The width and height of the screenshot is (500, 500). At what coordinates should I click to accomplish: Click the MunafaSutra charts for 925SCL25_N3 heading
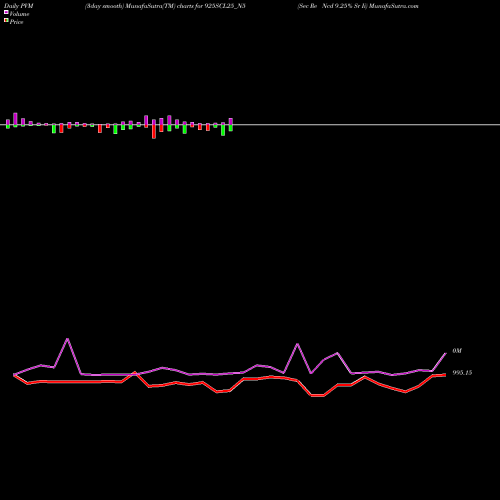pos(165,6)
